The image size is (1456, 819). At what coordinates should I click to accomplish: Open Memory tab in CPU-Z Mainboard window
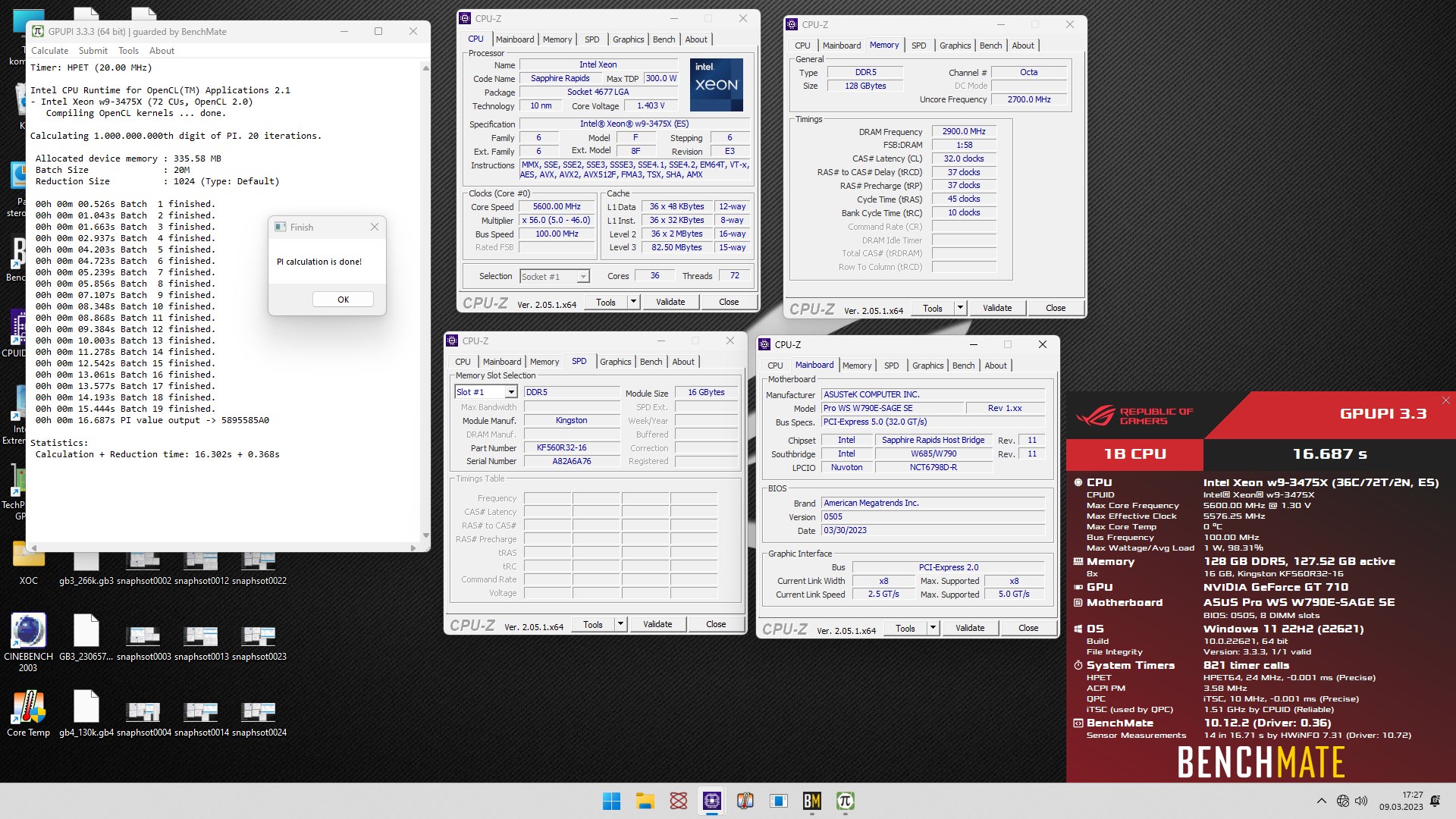(x=857, y=366)
